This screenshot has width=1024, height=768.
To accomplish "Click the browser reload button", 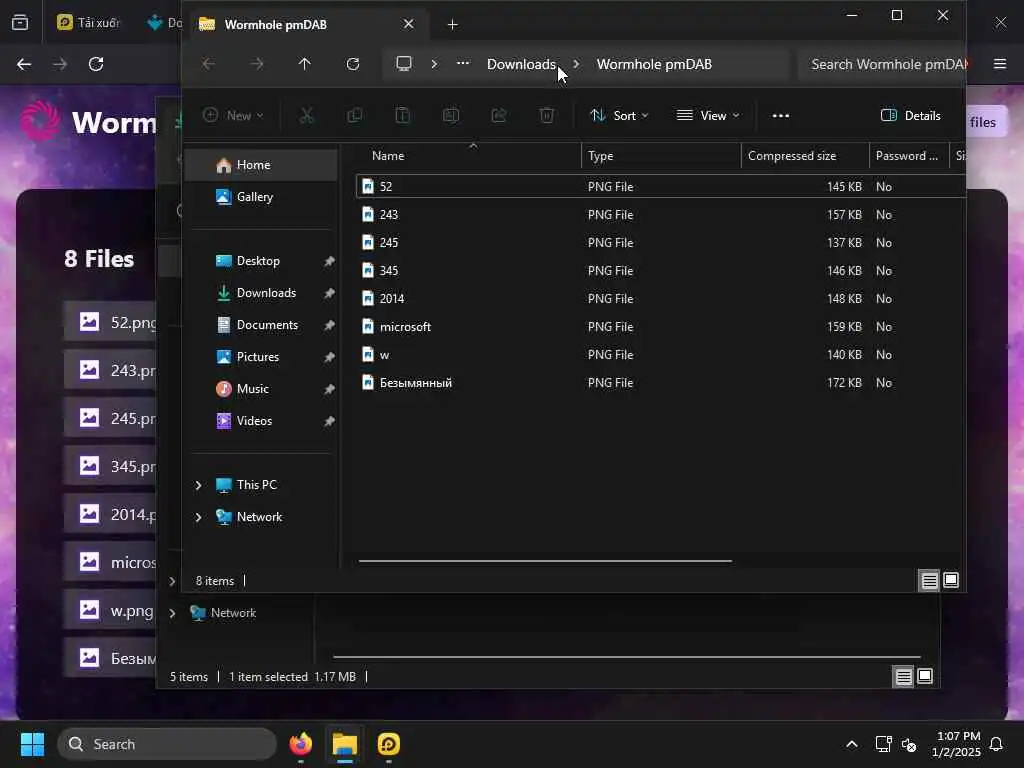I will 96,64.
